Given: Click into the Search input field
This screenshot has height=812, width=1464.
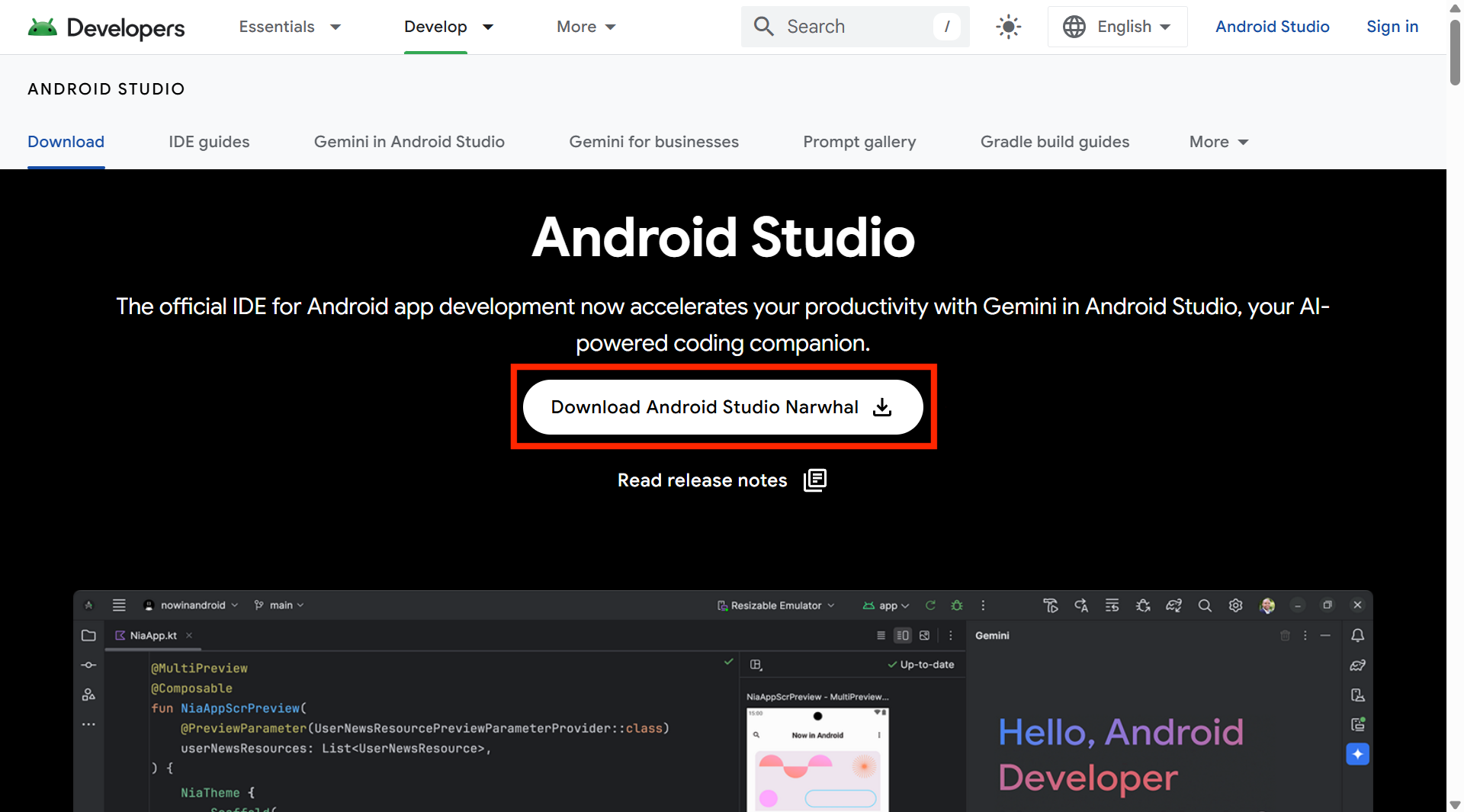Looking at the screenshot, I should coord(856,27).
